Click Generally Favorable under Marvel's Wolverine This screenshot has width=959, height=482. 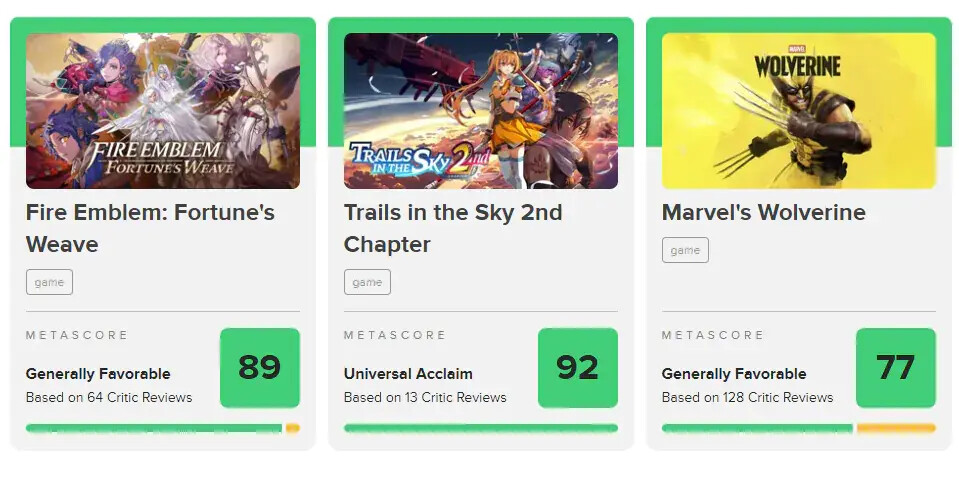point(734,374)
